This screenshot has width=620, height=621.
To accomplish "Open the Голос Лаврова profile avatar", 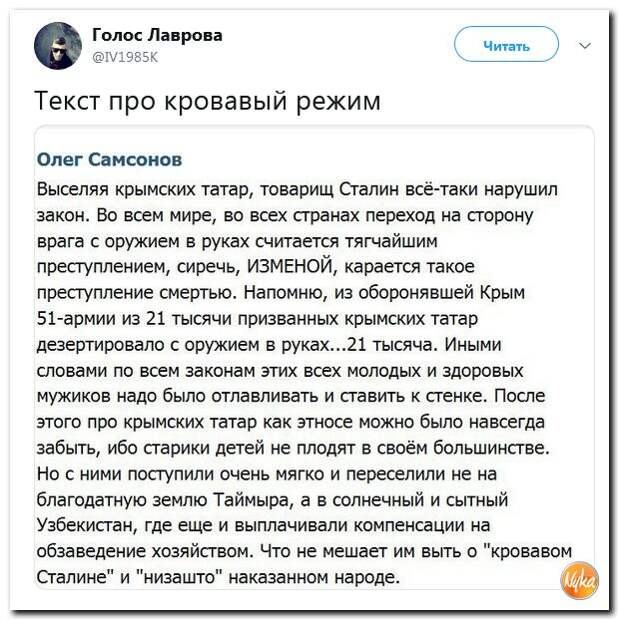I will coord(58,46).
